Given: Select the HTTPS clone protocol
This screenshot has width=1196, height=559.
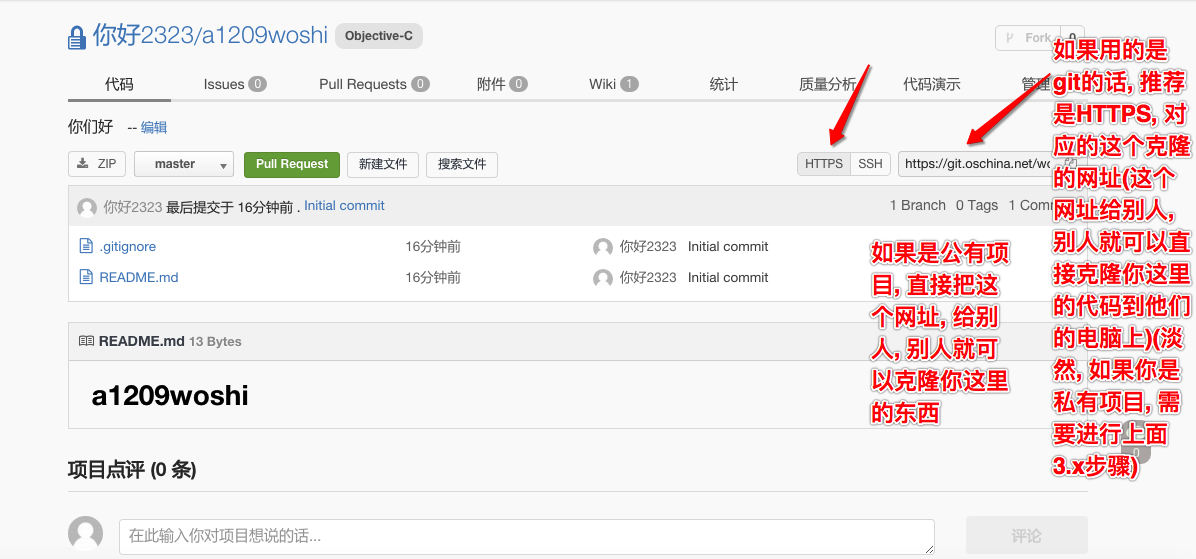Looking at the screenshot, I should (824, 164).
